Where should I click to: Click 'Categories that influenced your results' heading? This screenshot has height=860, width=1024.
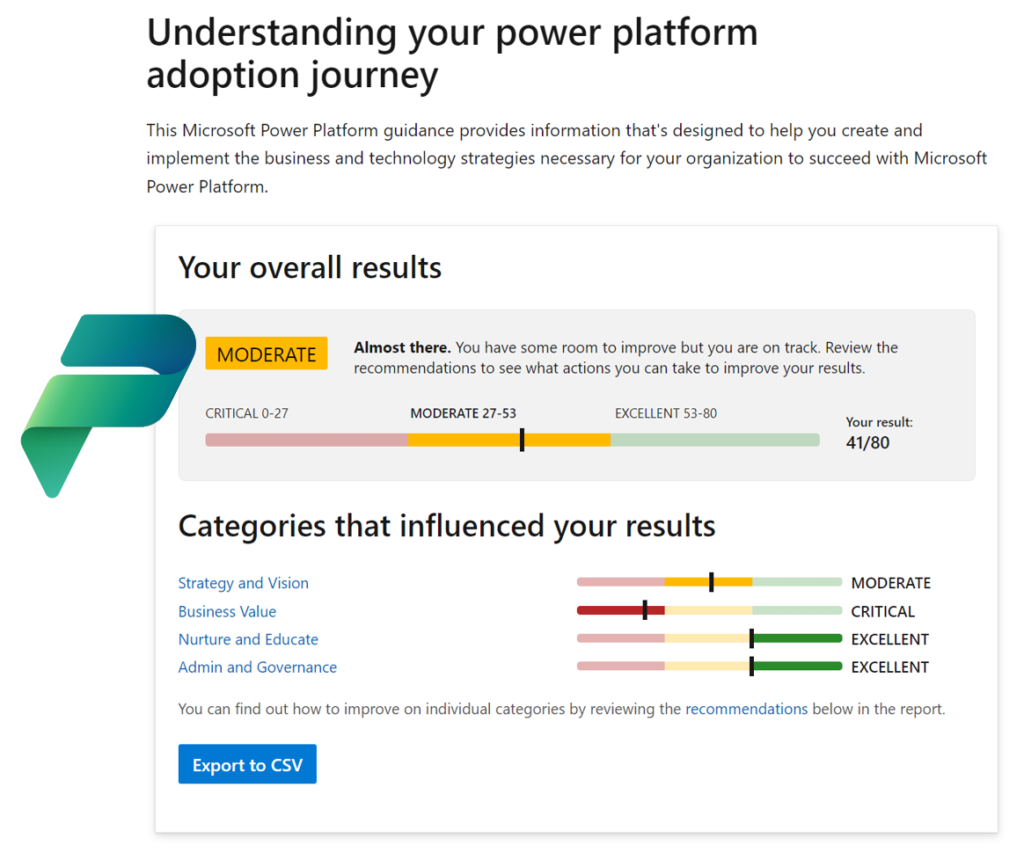coord(447,526)
